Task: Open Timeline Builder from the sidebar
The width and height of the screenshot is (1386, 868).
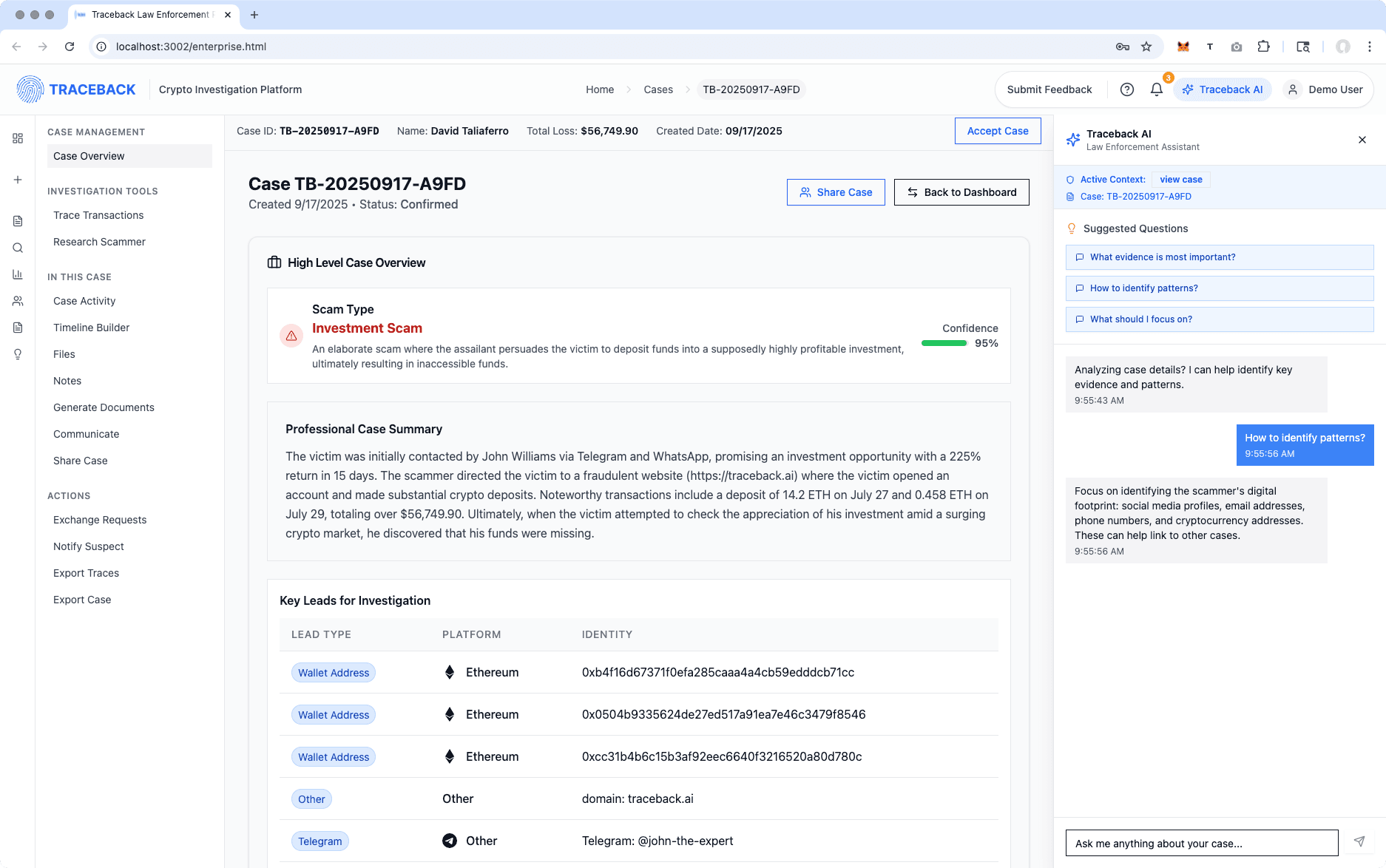Action: pyautogui.click(x=91, y=328)
